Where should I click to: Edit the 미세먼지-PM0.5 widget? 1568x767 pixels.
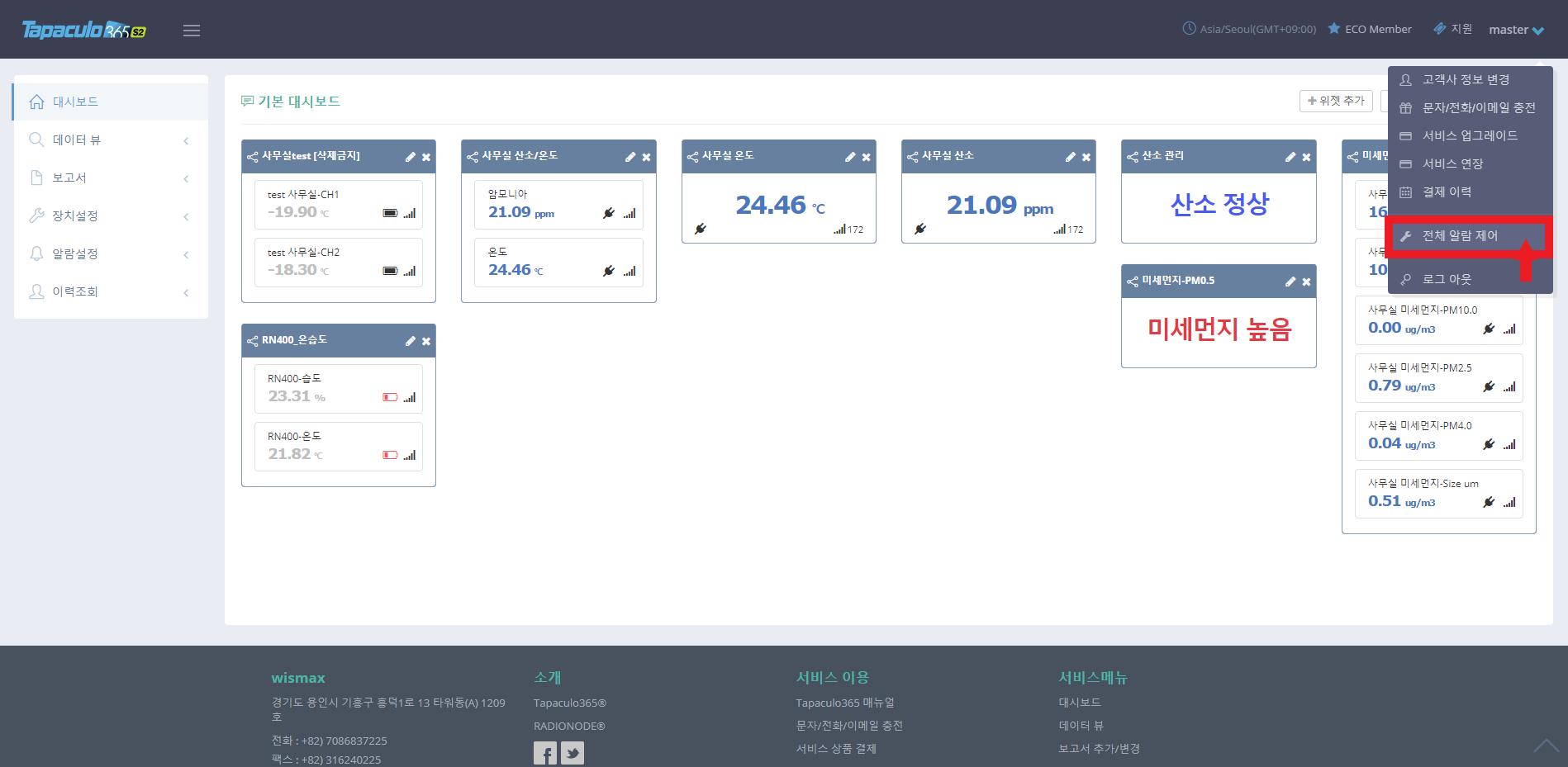[1290, 282]
